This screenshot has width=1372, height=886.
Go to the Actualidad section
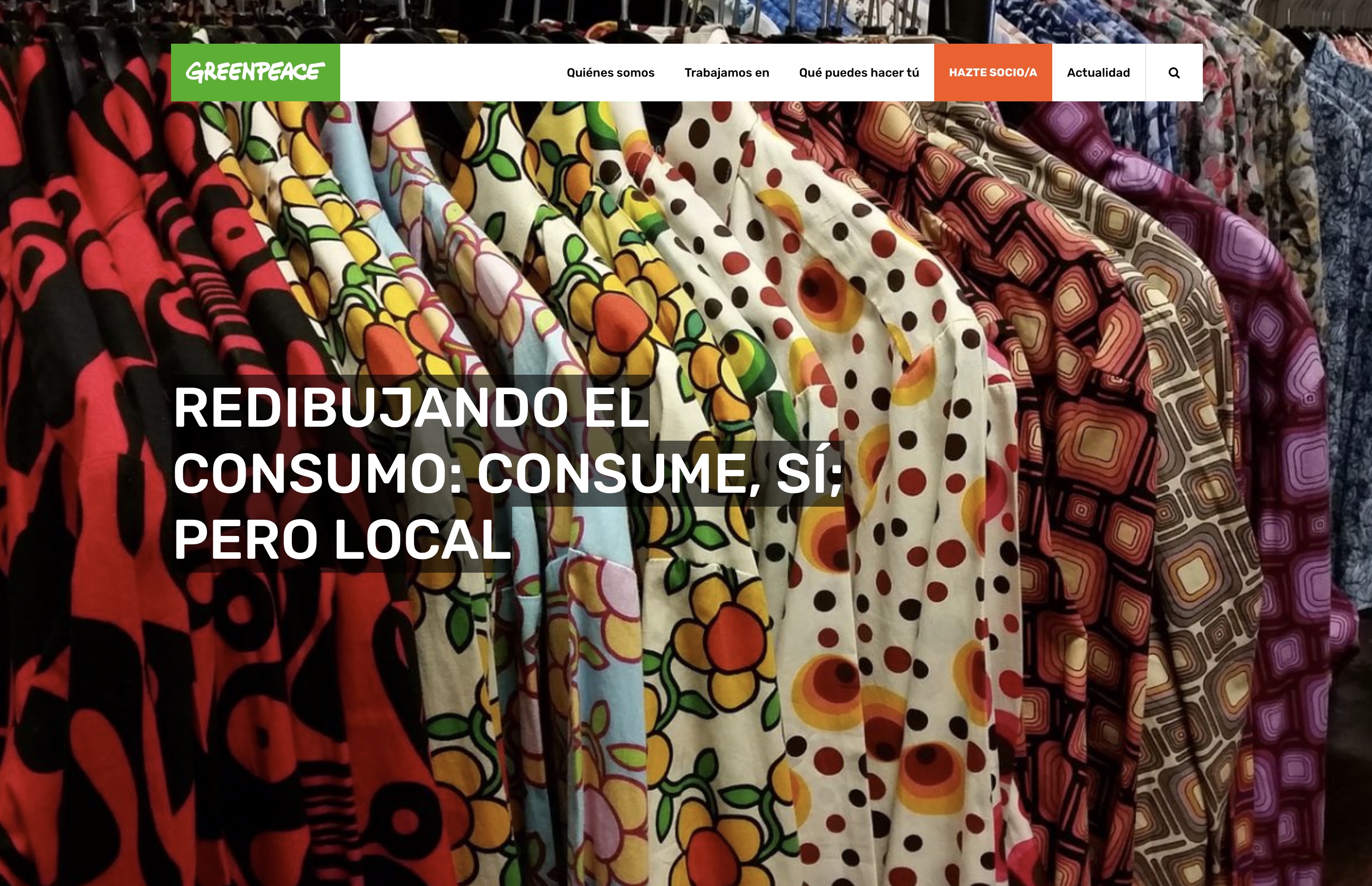click(x=1098, y=73)
